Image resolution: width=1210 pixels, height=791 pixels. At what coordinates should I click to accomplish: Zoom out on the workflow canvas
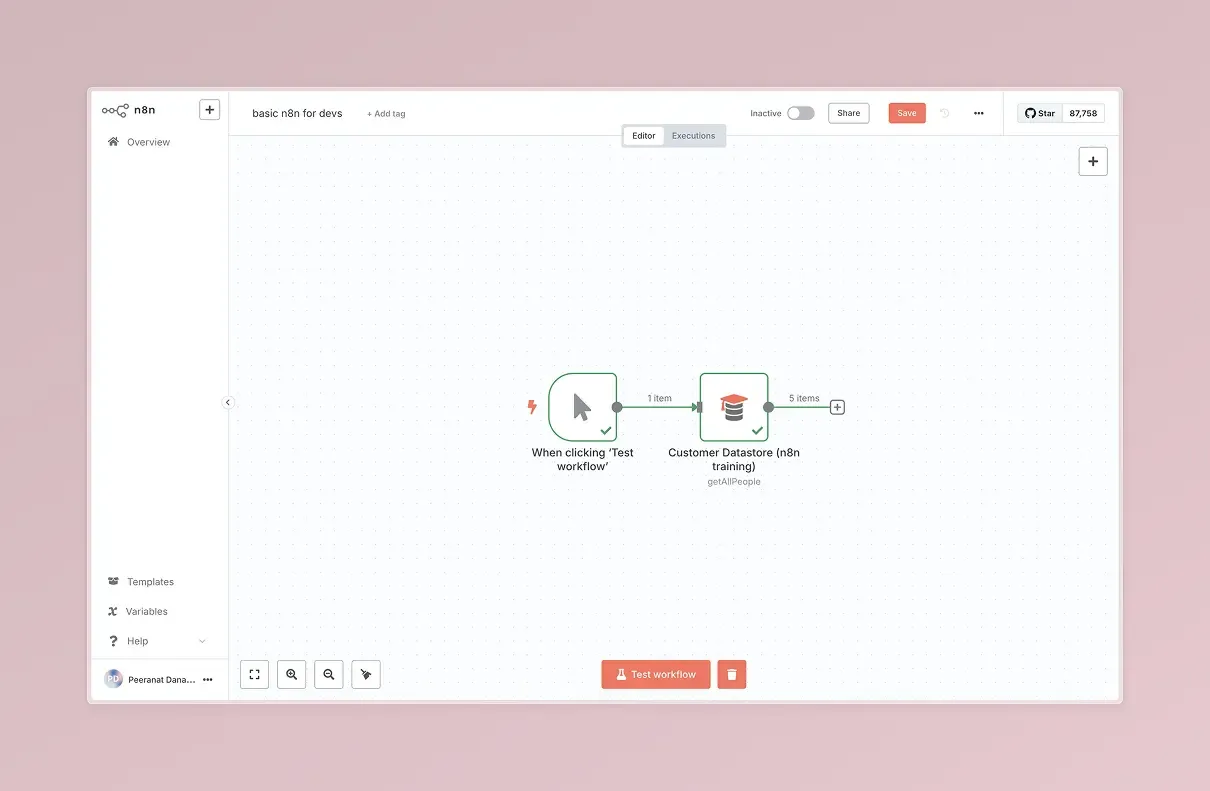[x=328, y=675]
